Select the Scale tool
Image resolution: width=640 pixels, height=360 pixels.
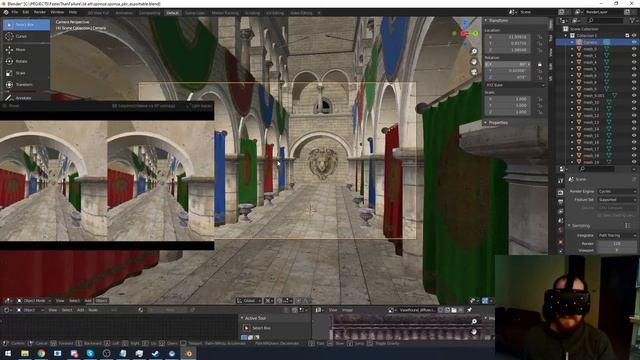[x=26, y=73]
